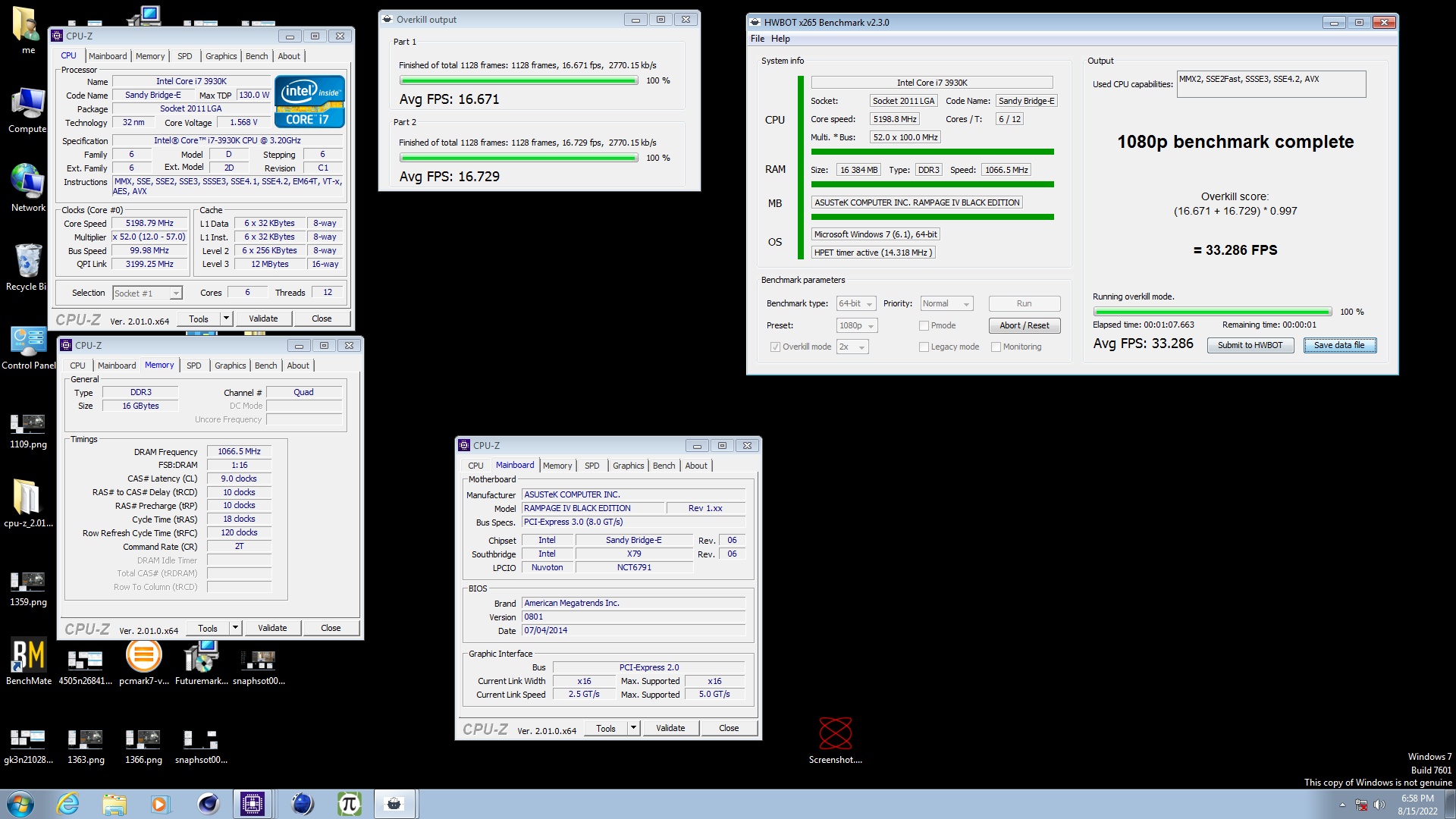Enable the Pmode checkbox
Viewport: 1456px width, 819px height.
click(924, 326)
